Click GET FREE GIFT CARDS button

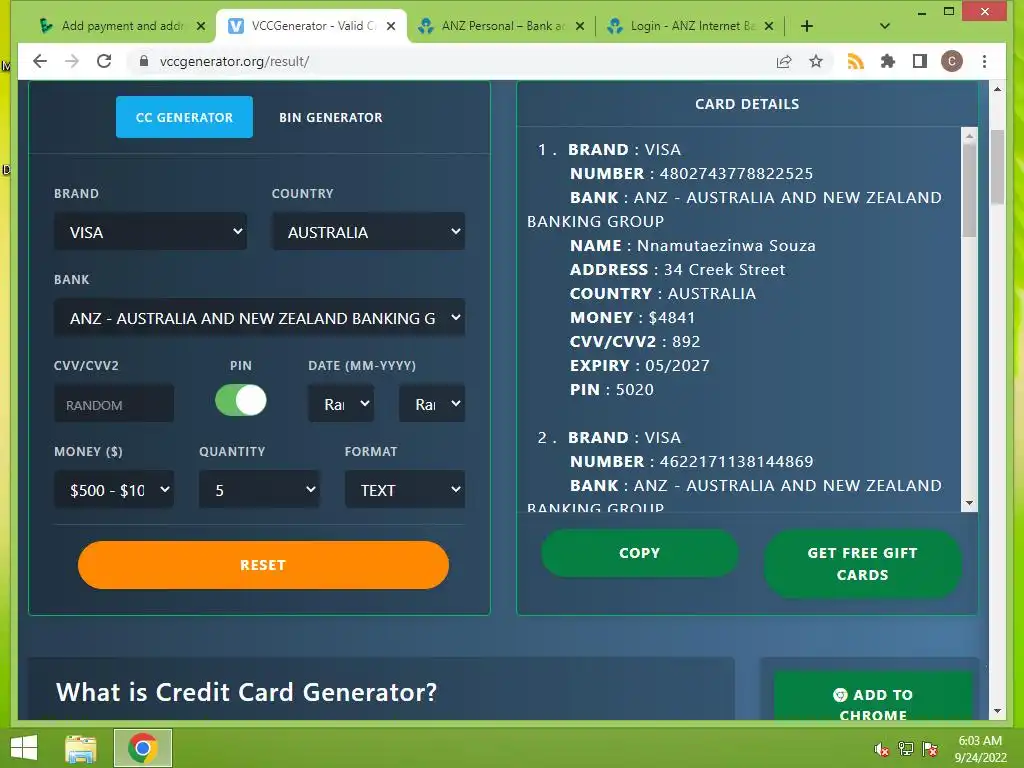click(862, 564)
